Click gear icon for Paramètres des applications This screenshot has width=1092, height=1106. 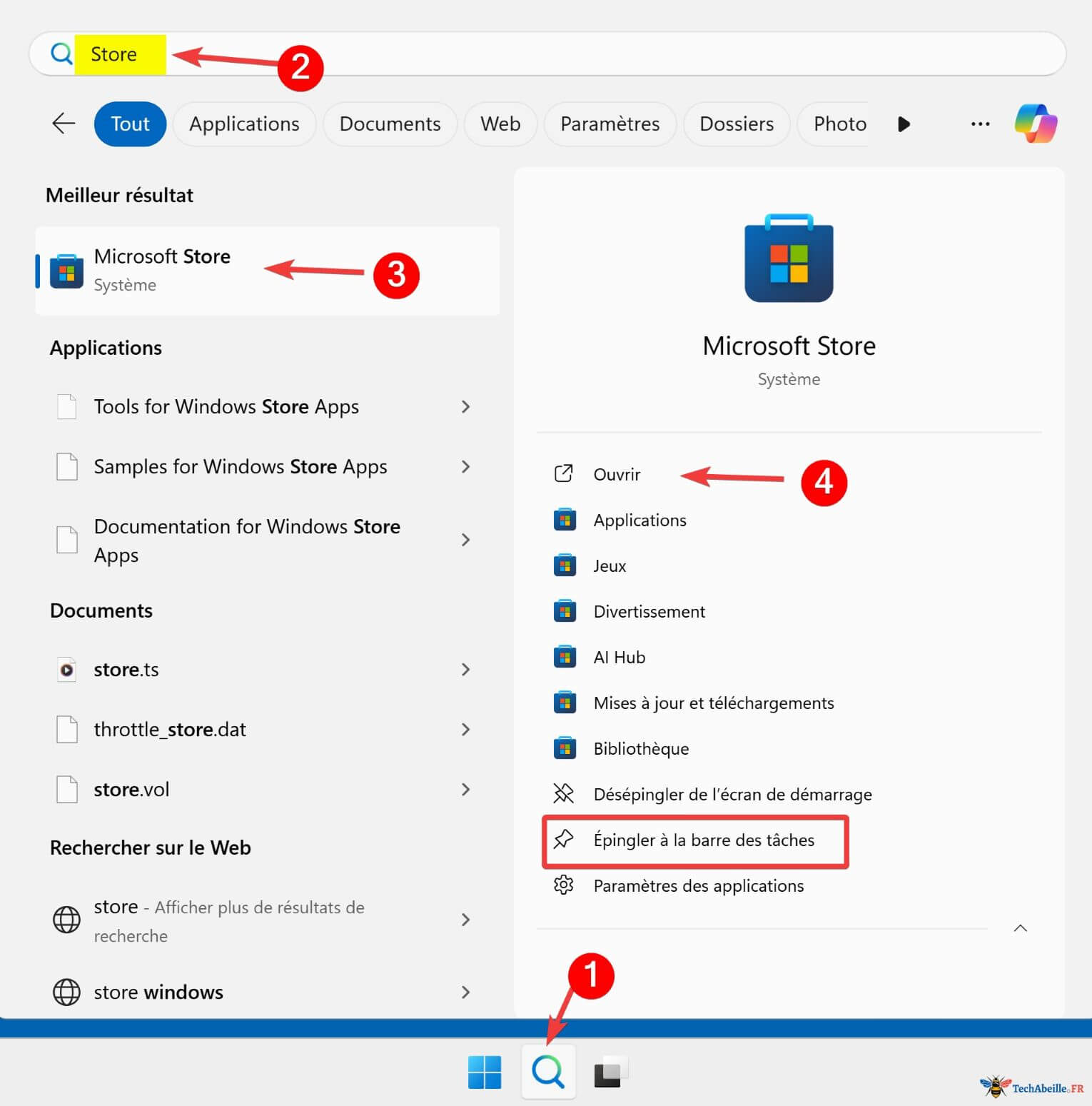[x=564, y=885]
